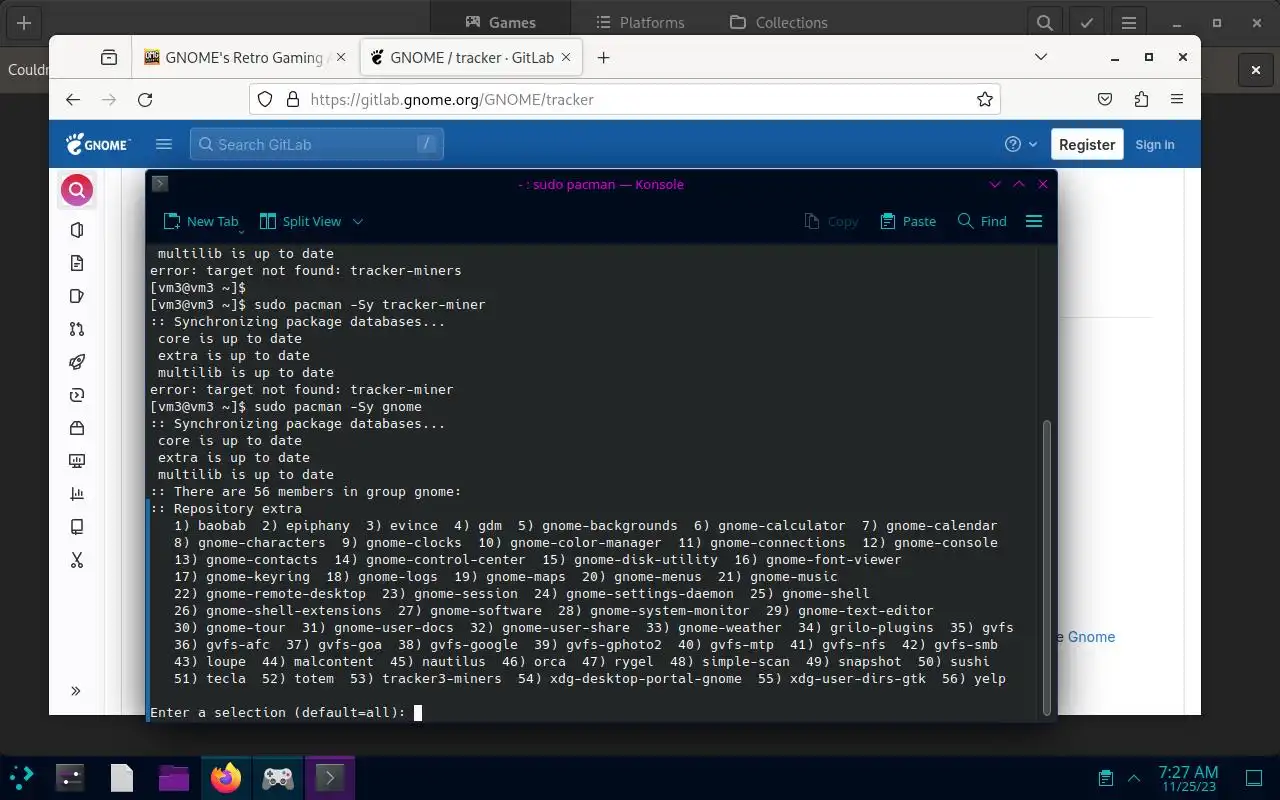Switch to Games tab in background window
1280x800 pixels.
[x=500, y=22]
